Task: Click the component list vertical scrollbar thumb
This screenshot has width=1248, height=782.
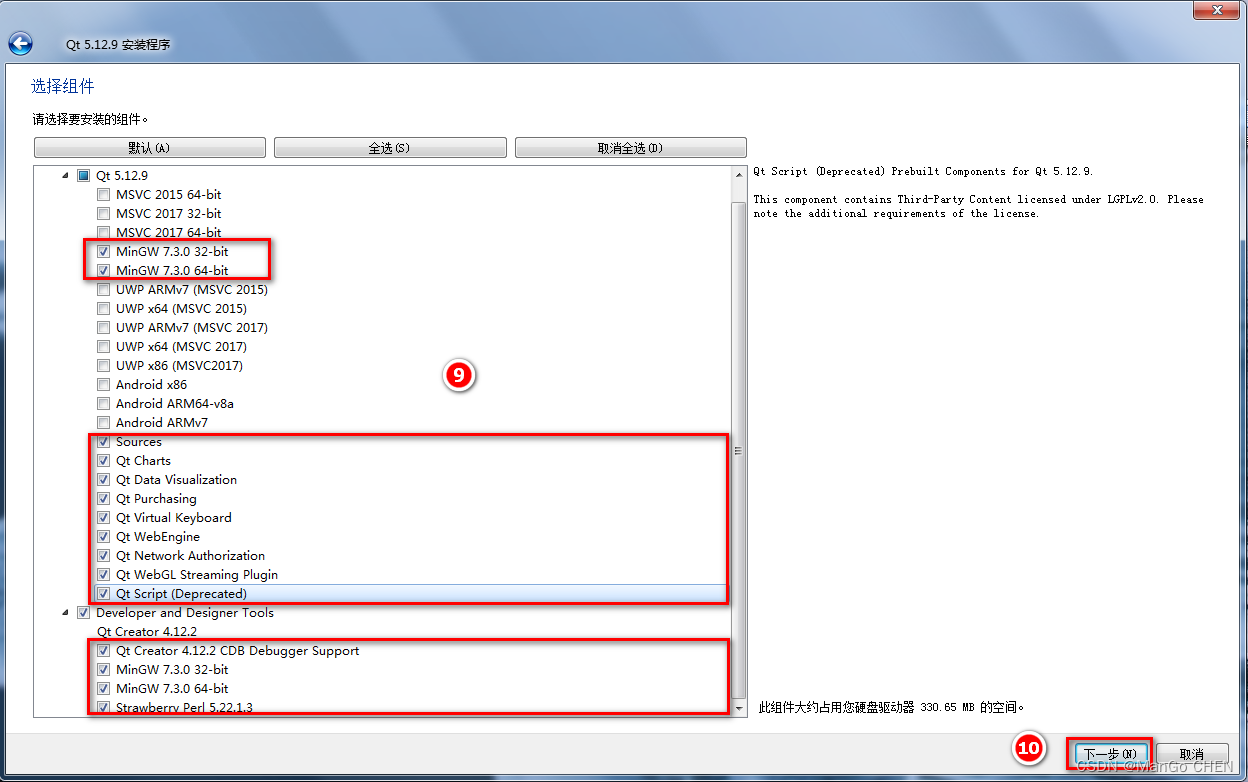Action: (739, 450)
